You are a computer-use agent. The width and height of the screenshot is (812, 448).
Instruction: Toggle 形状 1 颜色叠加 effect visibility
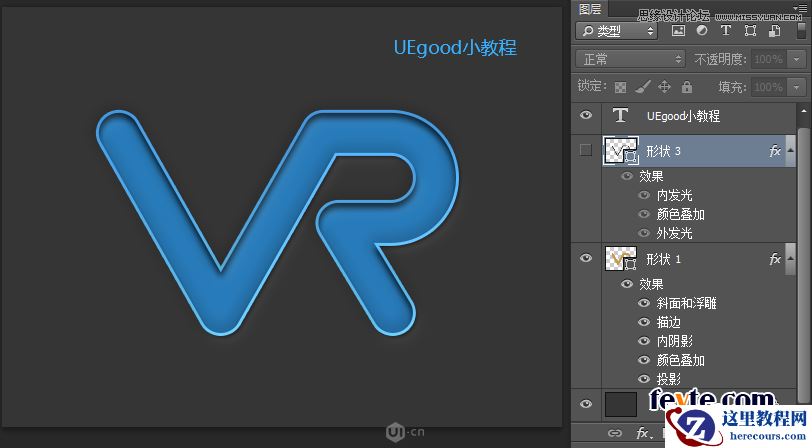click(644, 360)
